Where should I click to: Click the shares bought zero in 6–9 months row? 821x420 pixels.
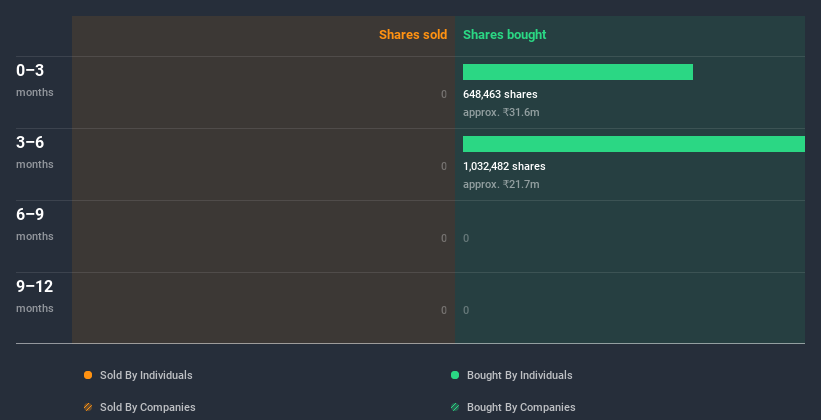coord(466,238)
